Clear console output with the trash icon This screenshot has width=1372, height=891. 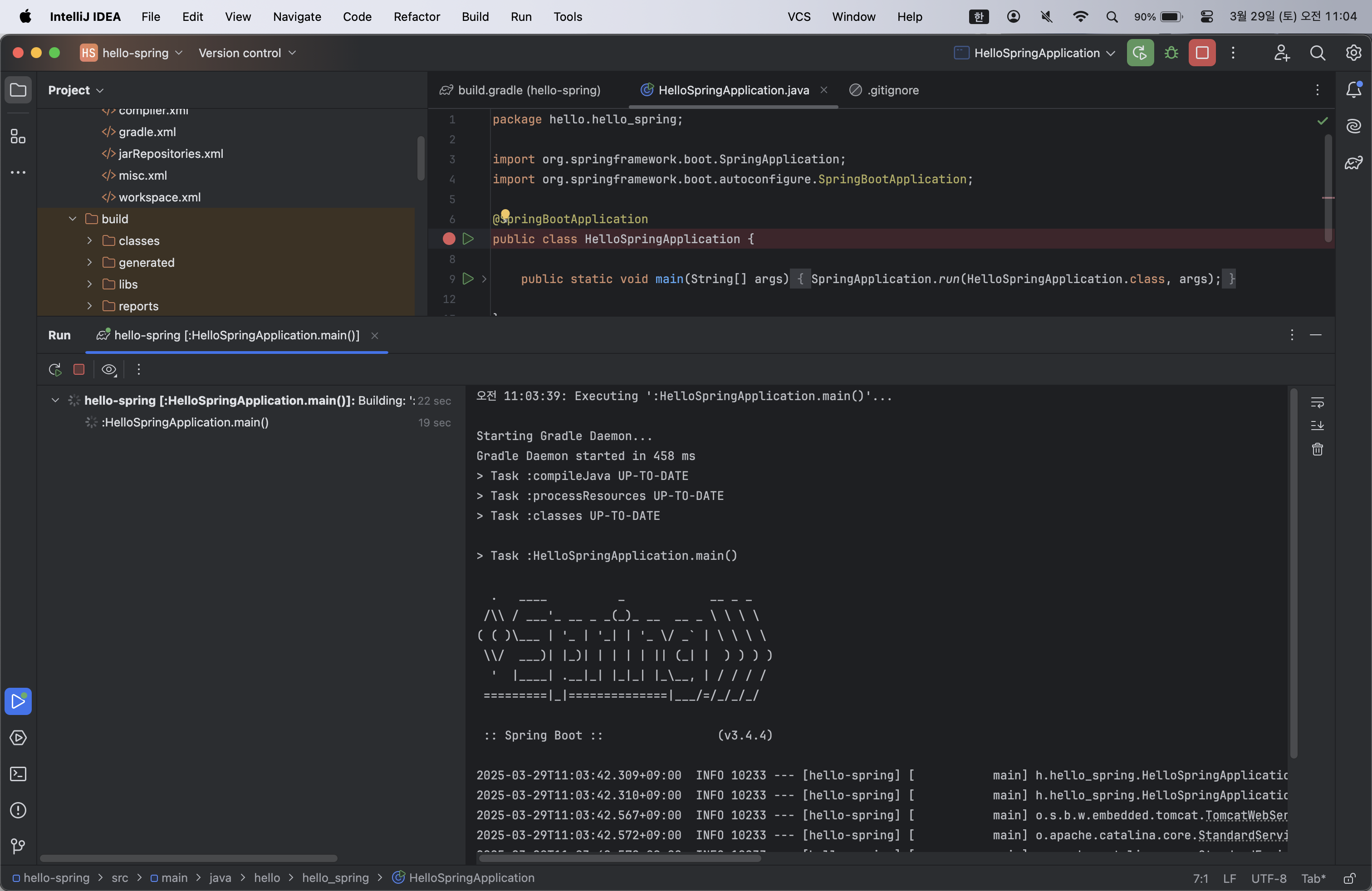(1317, 449)
